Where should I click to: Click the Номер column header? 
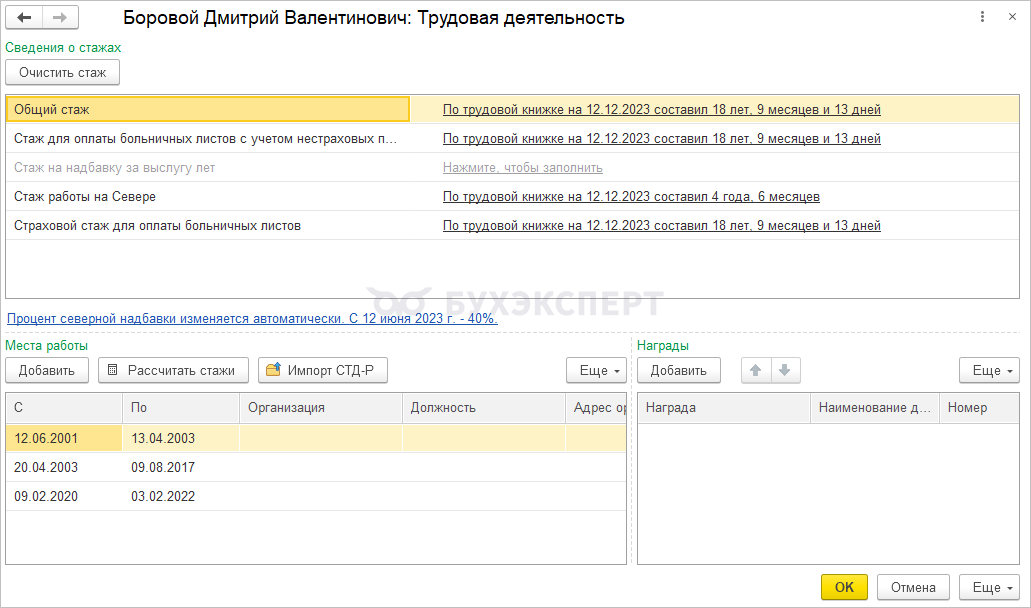[980, 408]
